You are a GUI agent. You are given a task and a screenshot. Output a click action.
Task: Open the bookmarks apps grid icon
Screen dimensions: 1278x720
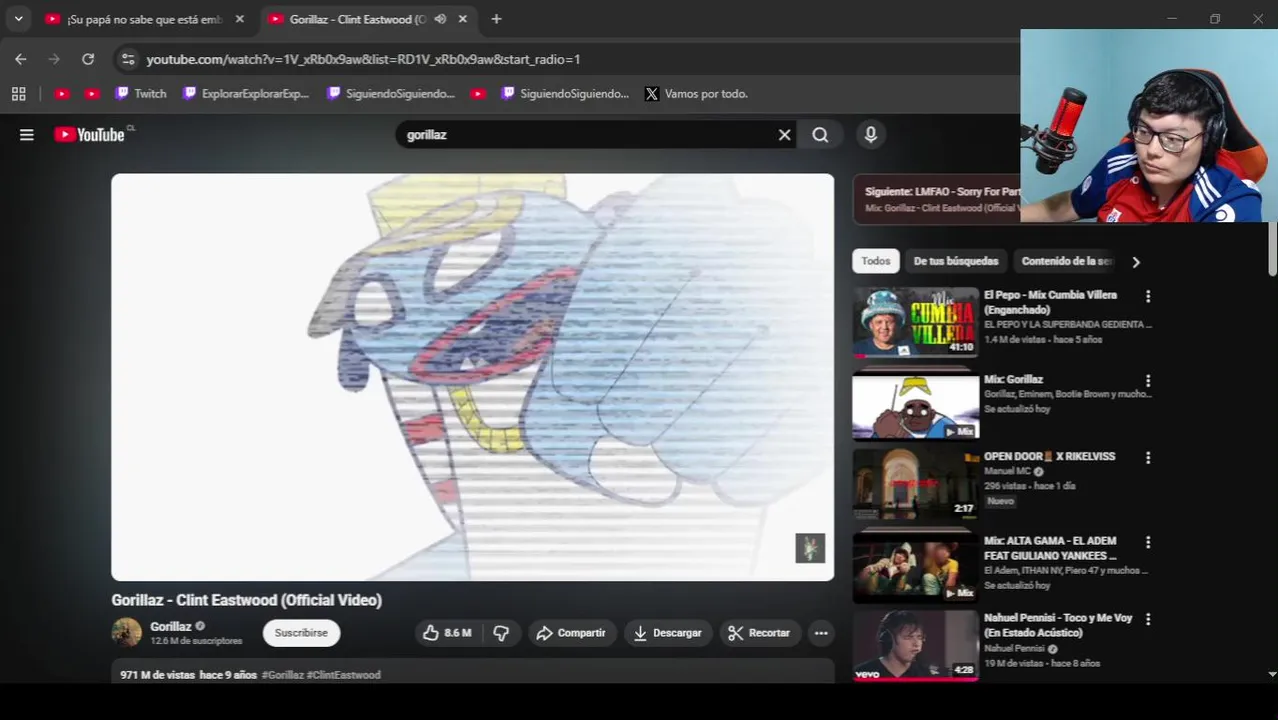point(18,93)
